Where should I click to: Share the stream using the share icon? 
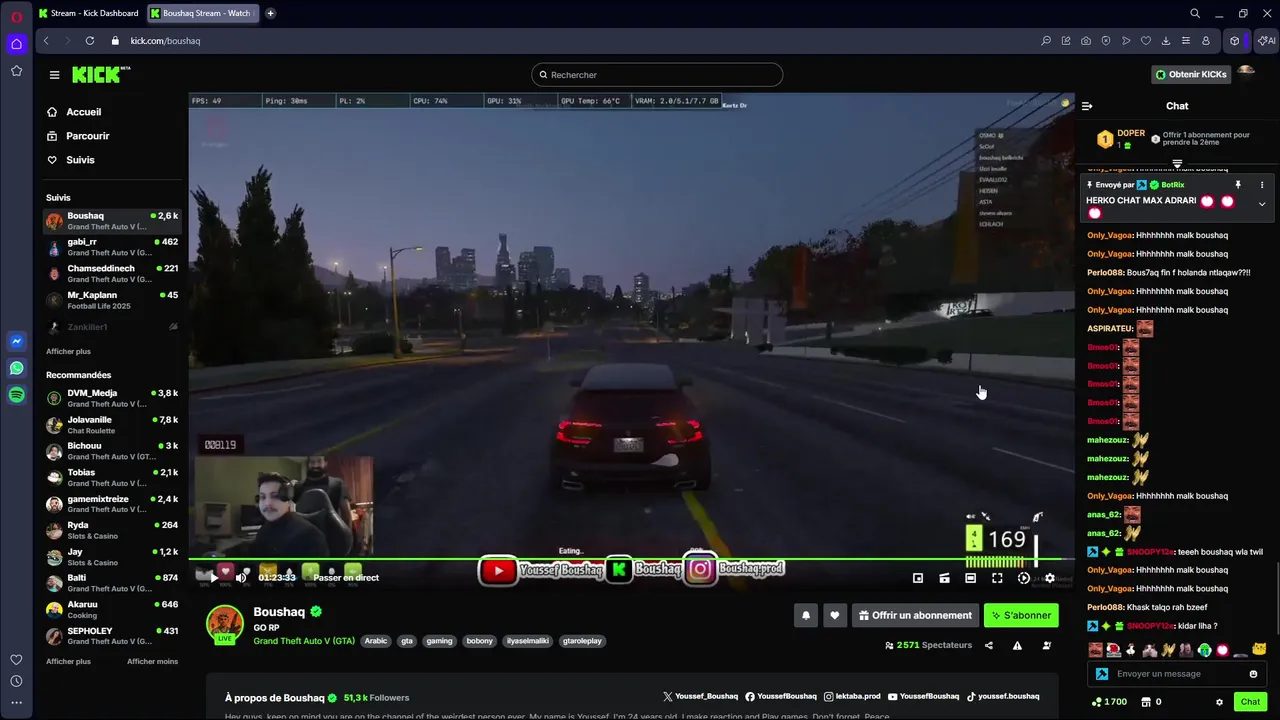989,645
